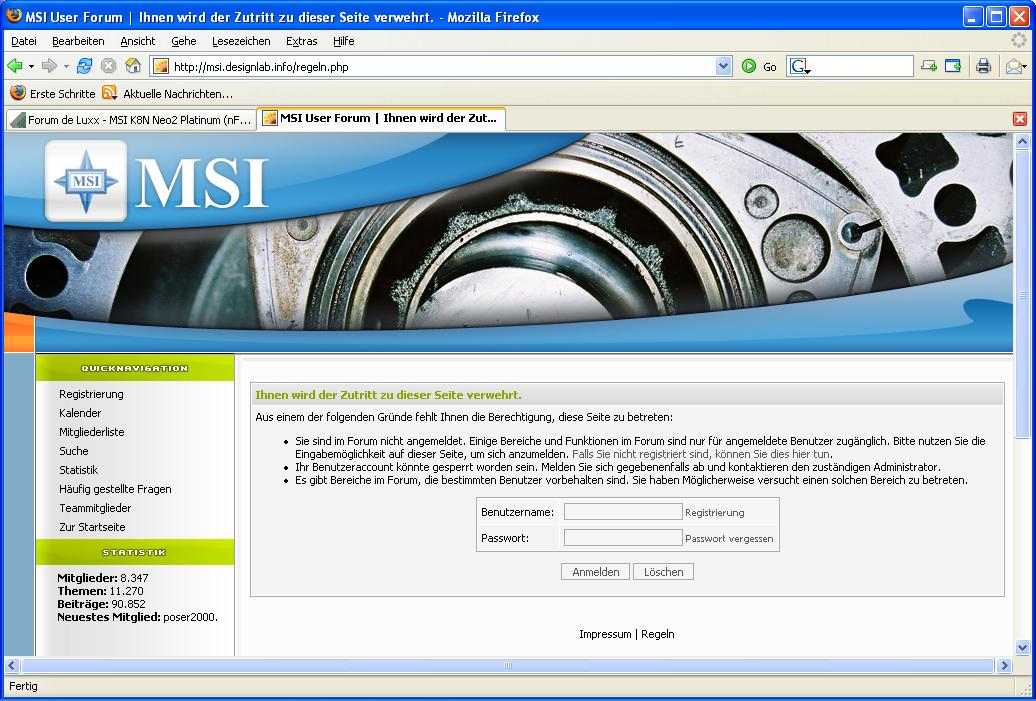The image size is (1036, 701).
Task: Click the horizontal scrollbar right arrow
Action: (1004, 665)
